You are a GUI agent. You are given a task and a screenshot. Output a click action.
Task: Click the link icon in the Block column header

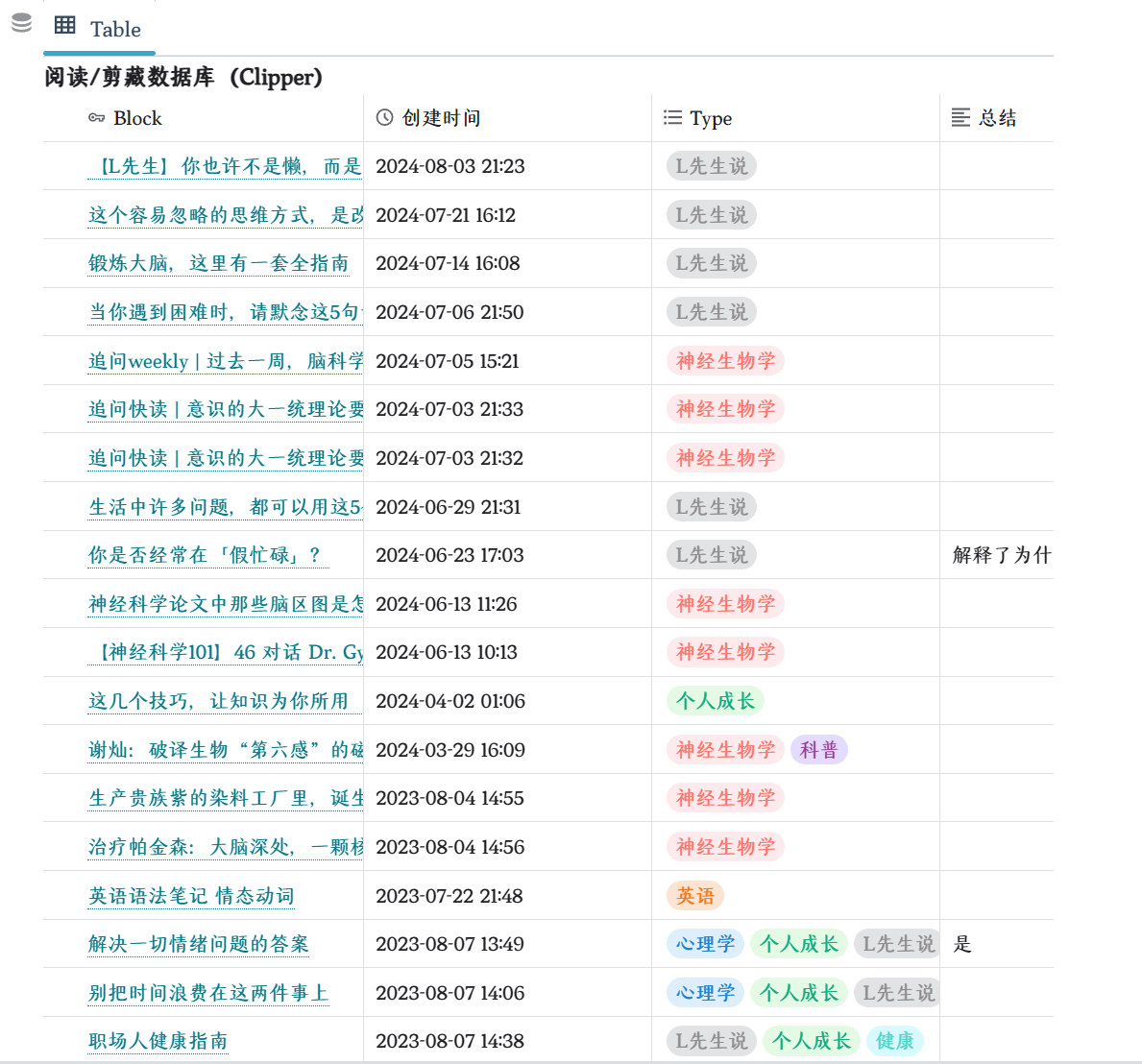pyautogui.click(x=95, y=117)
